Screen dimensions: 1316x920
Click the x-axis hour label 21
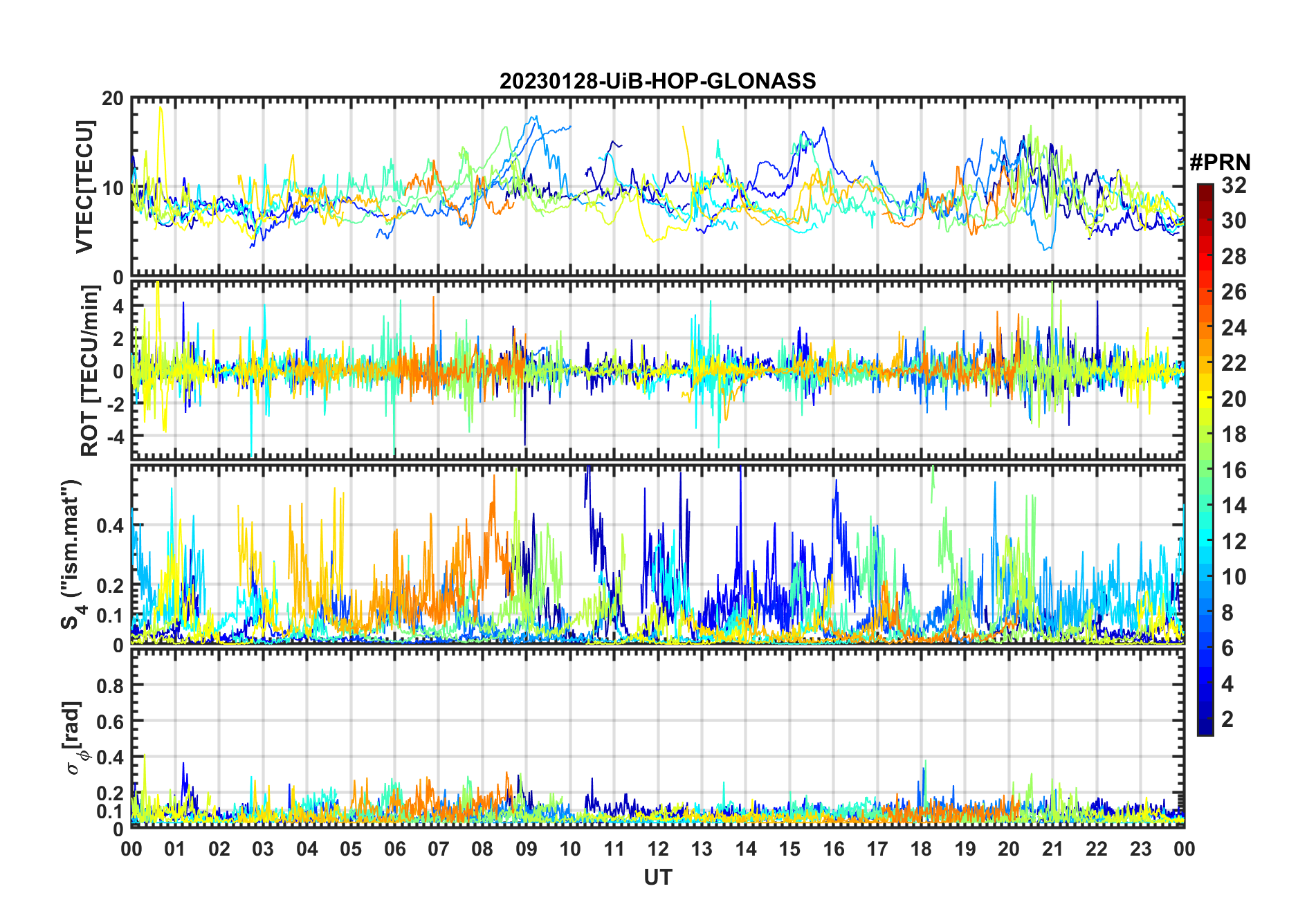1053,849
